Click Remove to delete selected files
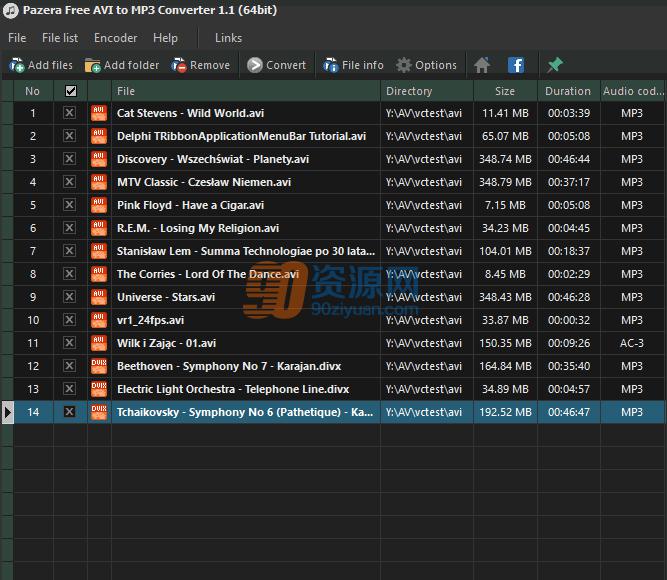The height and width of the screenshot is (580, 667). [x=200, y=65]
